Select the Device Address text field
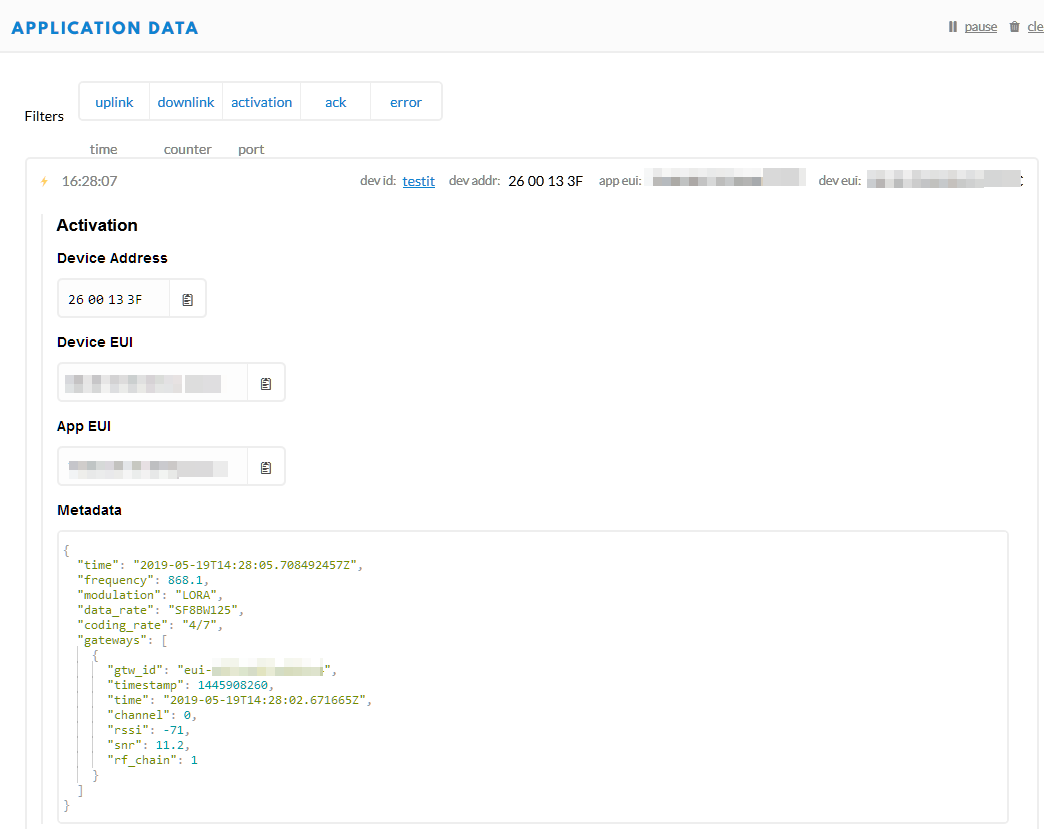Viewport: 1044px width, 829px height. (113, 299)
